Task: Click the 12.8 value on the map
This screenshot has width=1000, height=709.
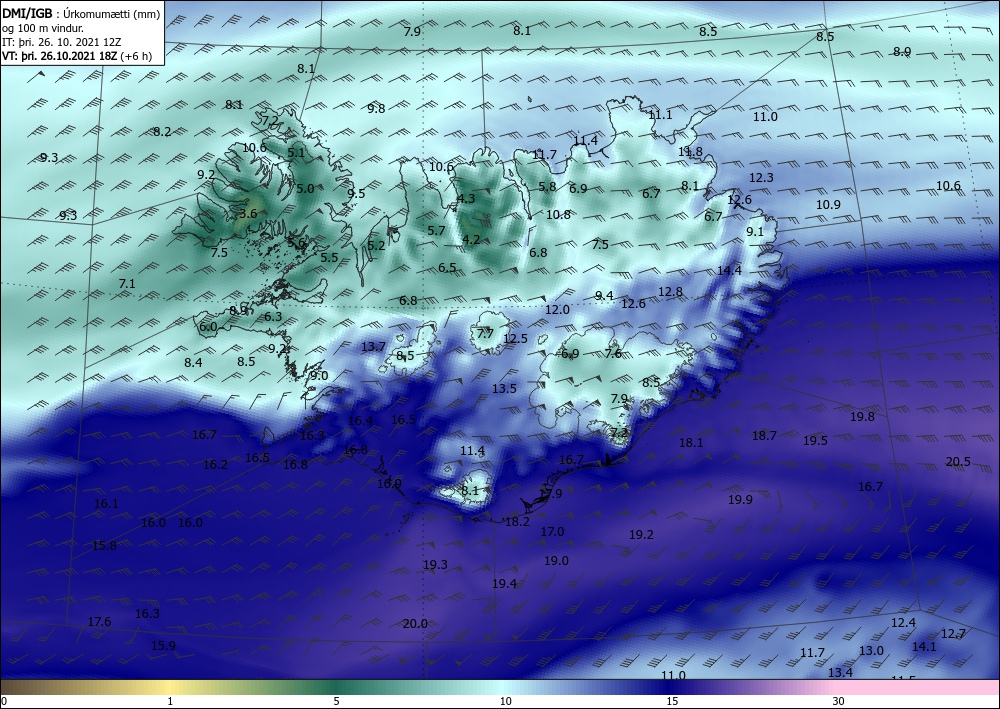Action: (670, 292)
